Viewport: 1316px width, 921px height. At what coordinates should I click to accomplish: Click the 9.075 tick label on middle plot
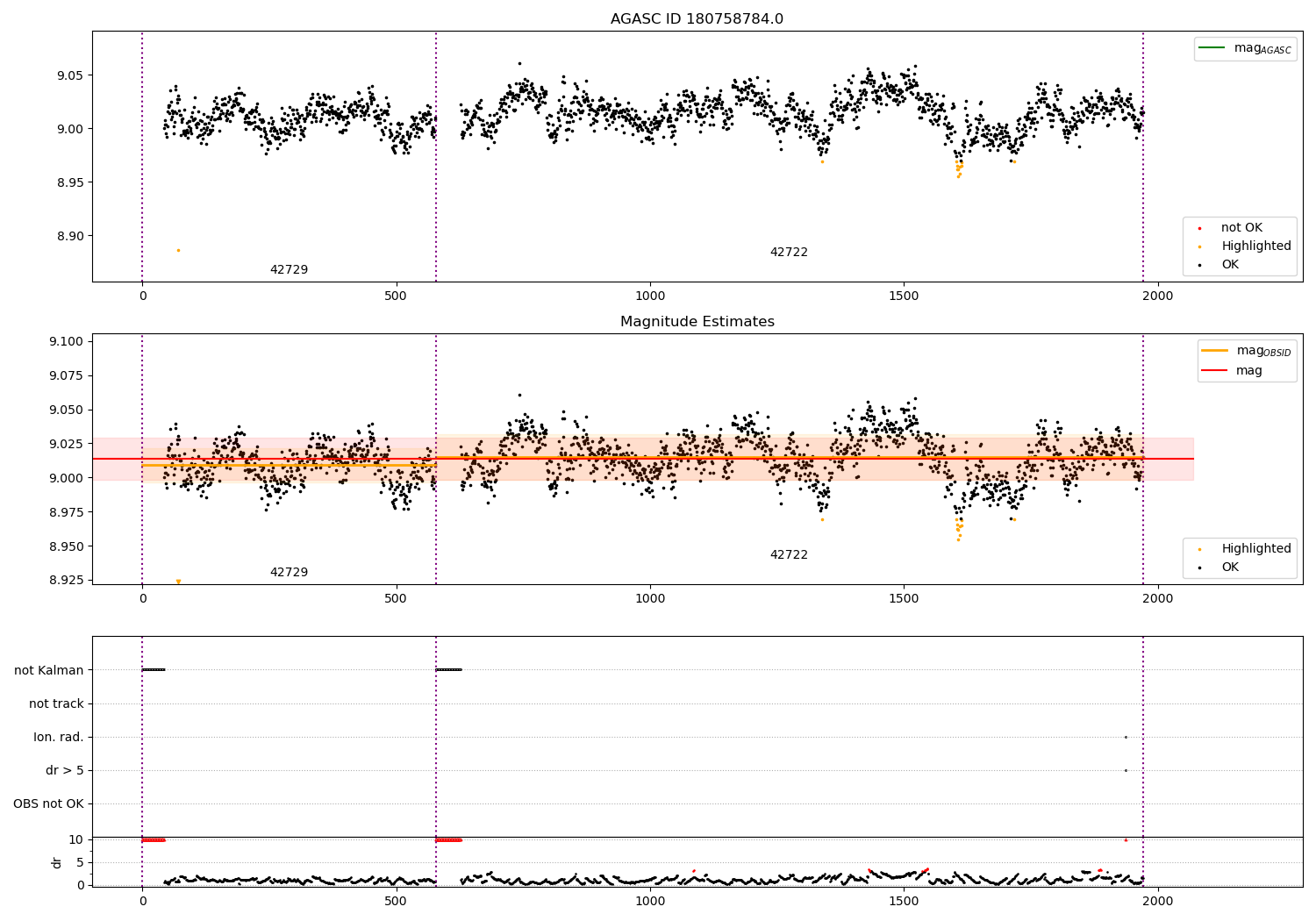[x=67, y=376]
